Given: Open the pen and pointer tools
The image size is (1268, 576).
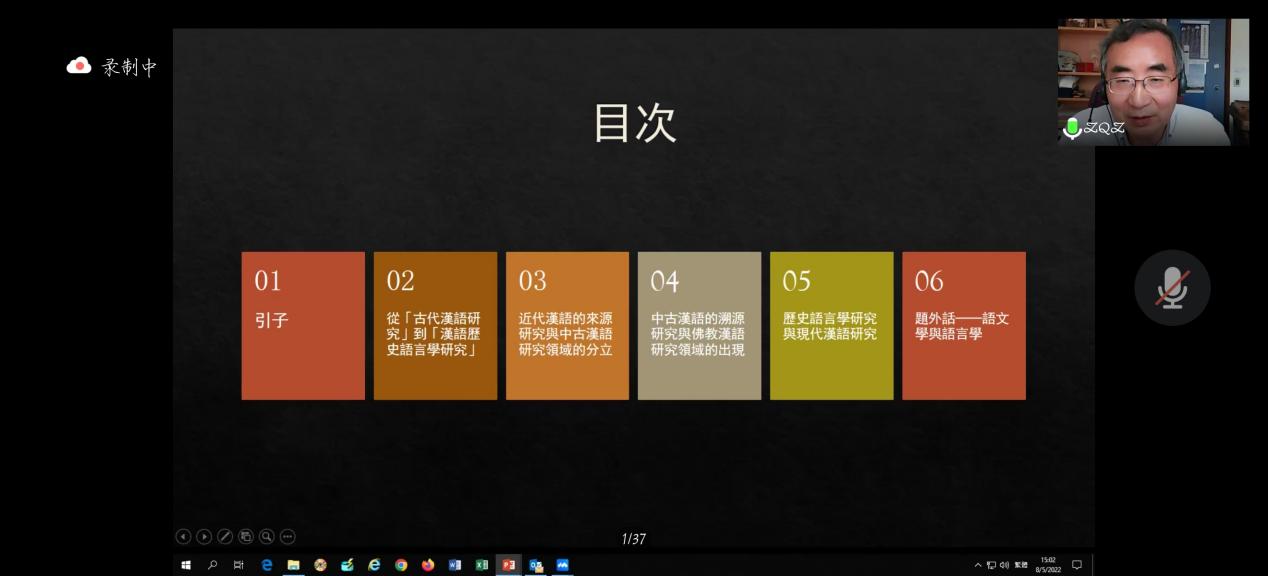Looking at the screenshot, I should [225, 537].
